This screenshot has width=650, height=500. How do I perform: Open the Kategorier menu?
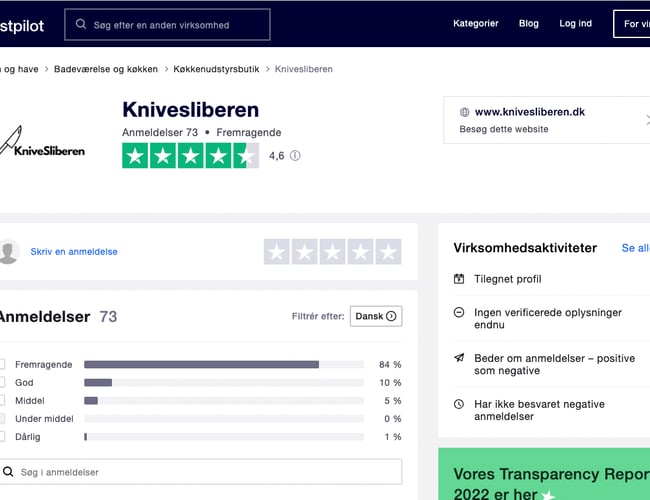475,24
